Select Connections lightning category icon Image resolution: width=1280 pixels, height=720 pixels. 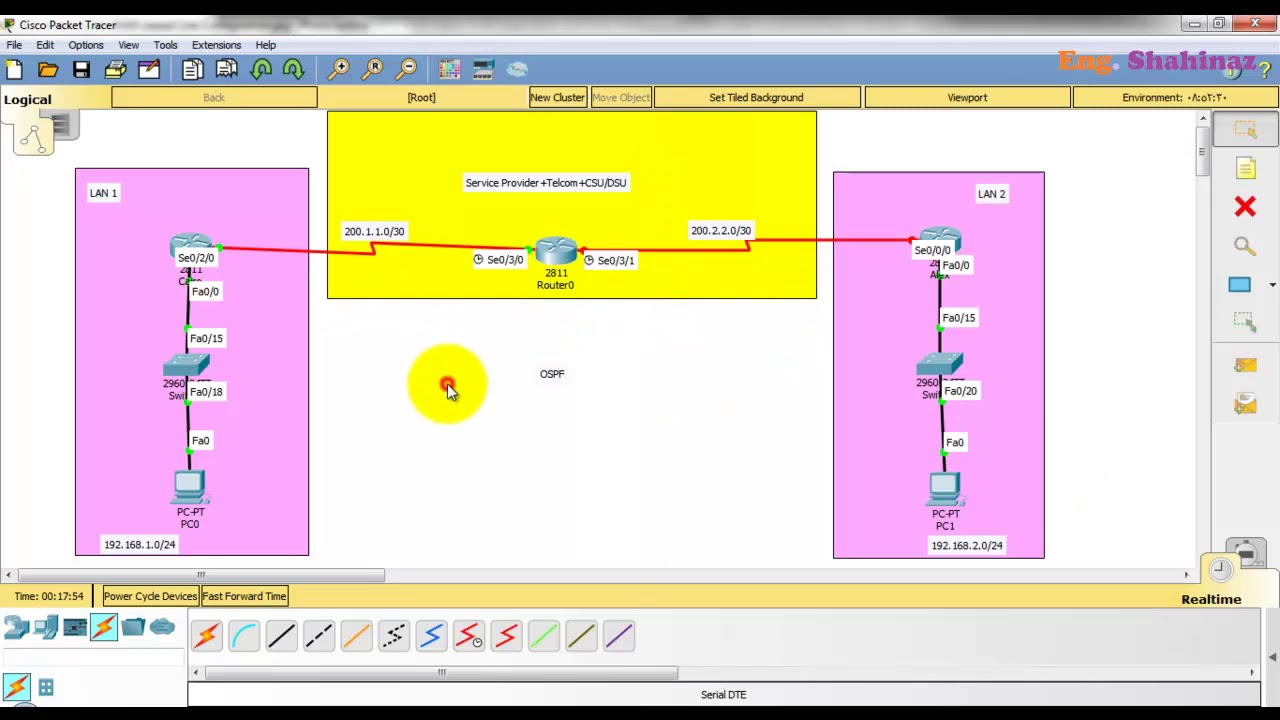coord(104,627)
